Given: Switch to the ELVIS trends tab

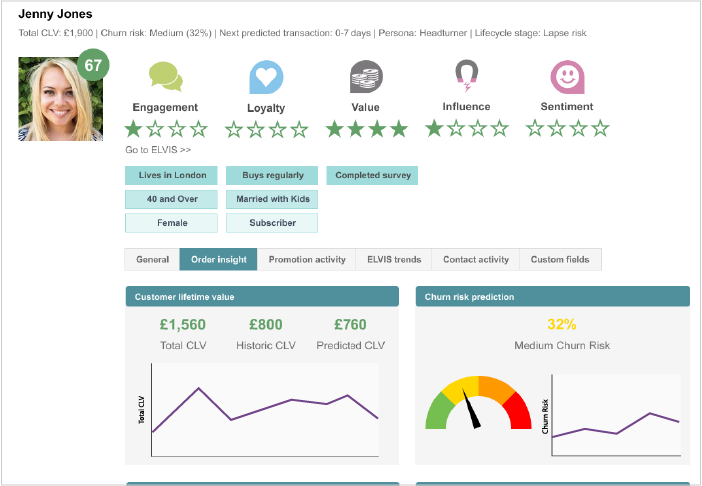Looking at the screenshot, I should [x=394, y=260].
